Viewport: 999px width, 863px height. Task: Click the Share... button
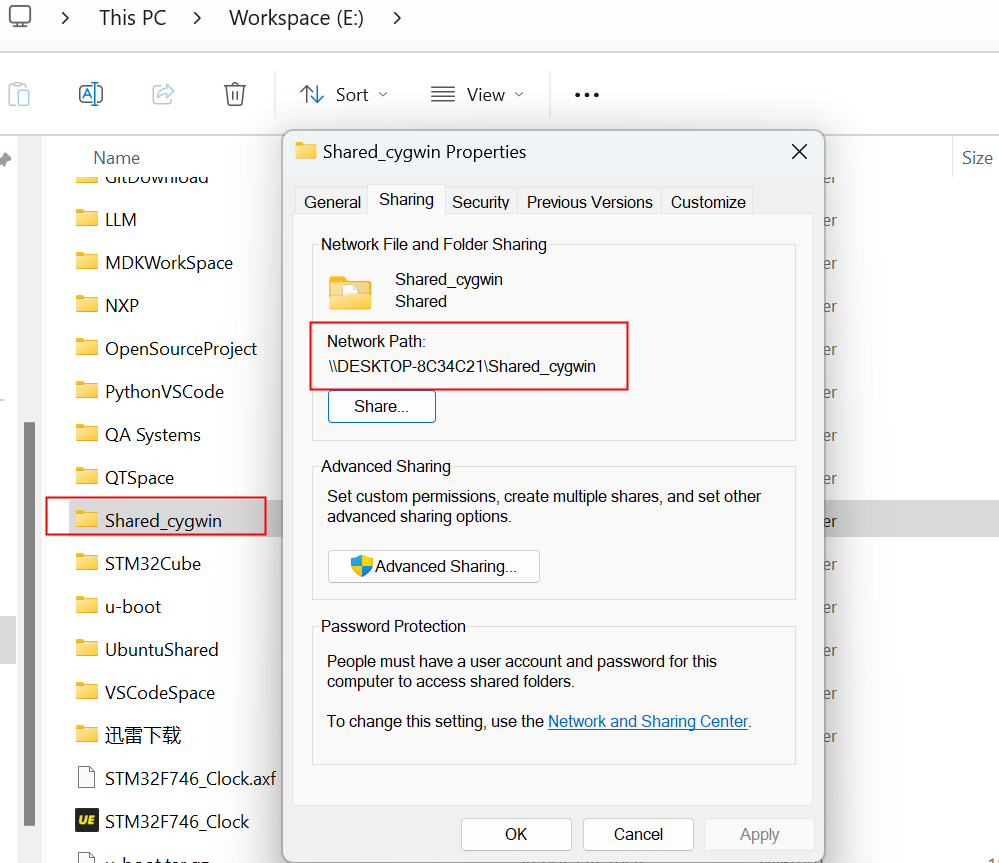pos(381,407)
